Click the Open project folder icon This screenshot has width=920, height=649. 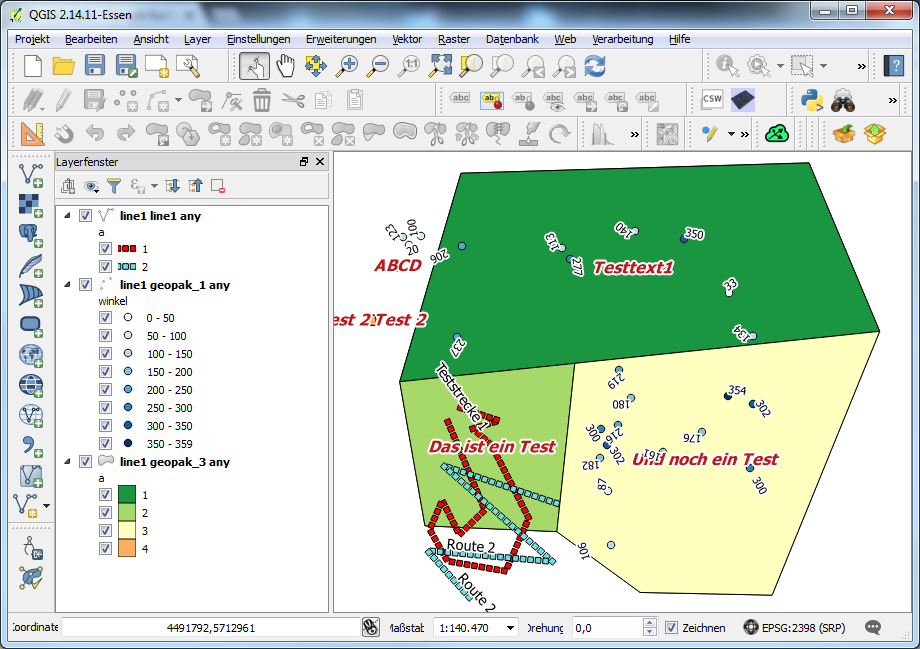tap(64, 66)
